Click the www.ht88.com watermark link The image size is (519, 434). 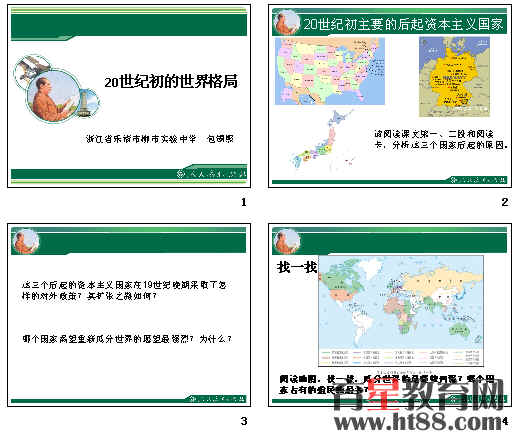(x=418, y=422)
